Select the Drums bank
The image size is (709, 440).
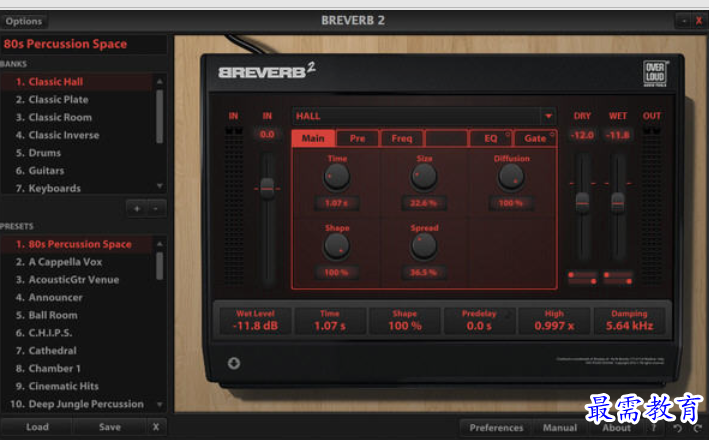click(77, 153)
